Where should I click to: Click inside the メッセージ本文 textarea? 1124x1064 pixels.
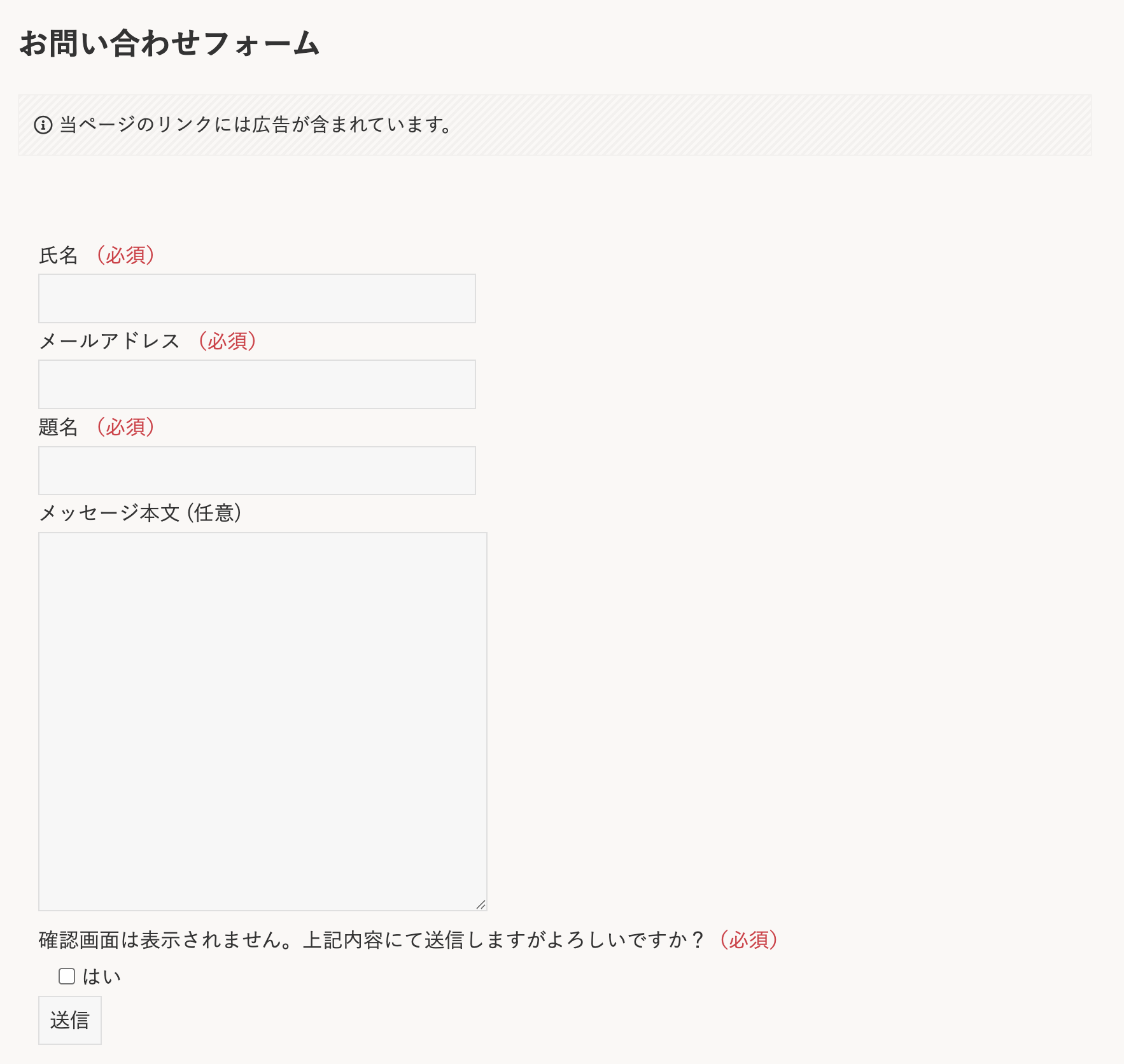coord(262,721)
